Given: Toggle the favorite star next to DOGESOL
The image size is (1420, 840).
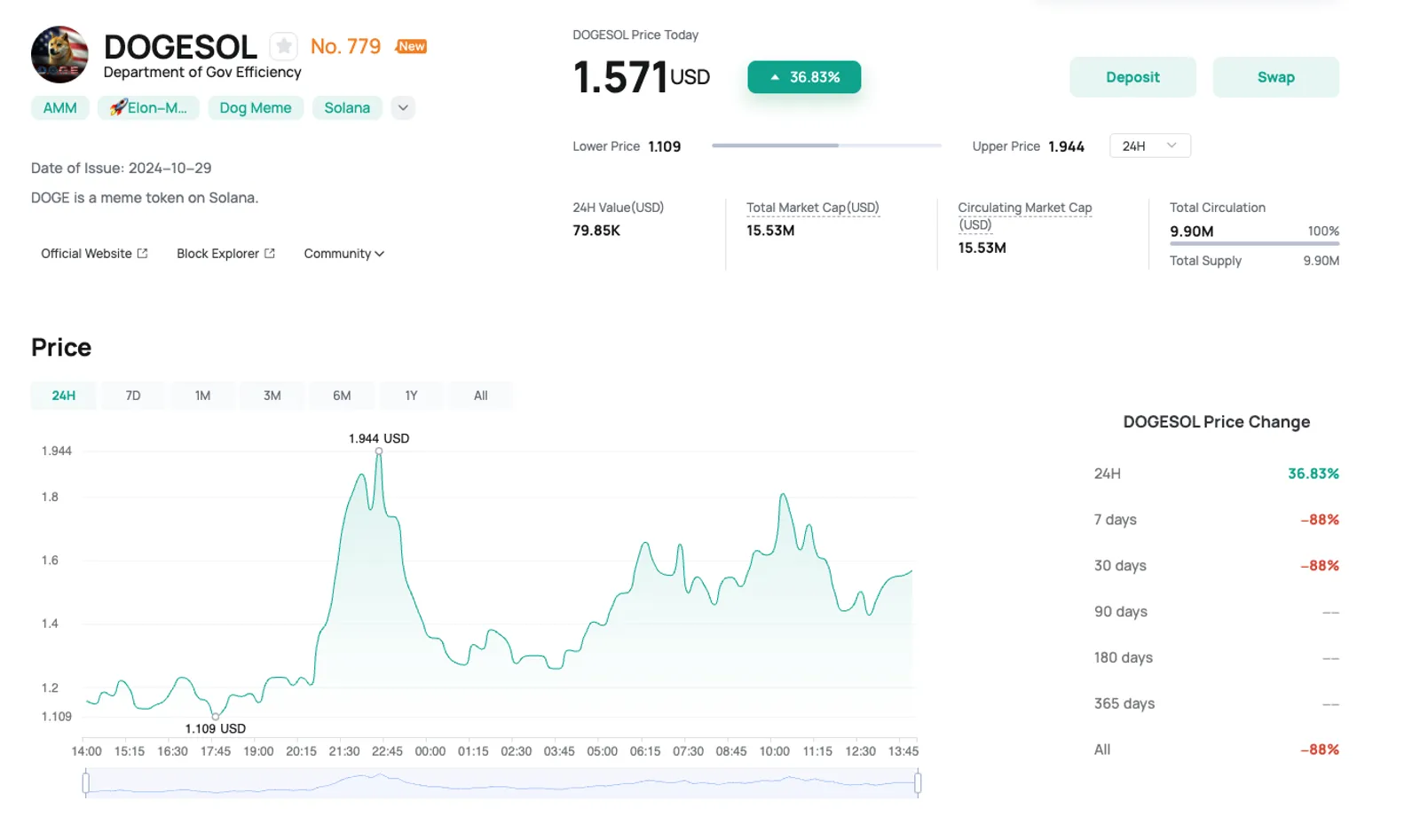Looking at the screenshot, I should click(x=284, y=46).
